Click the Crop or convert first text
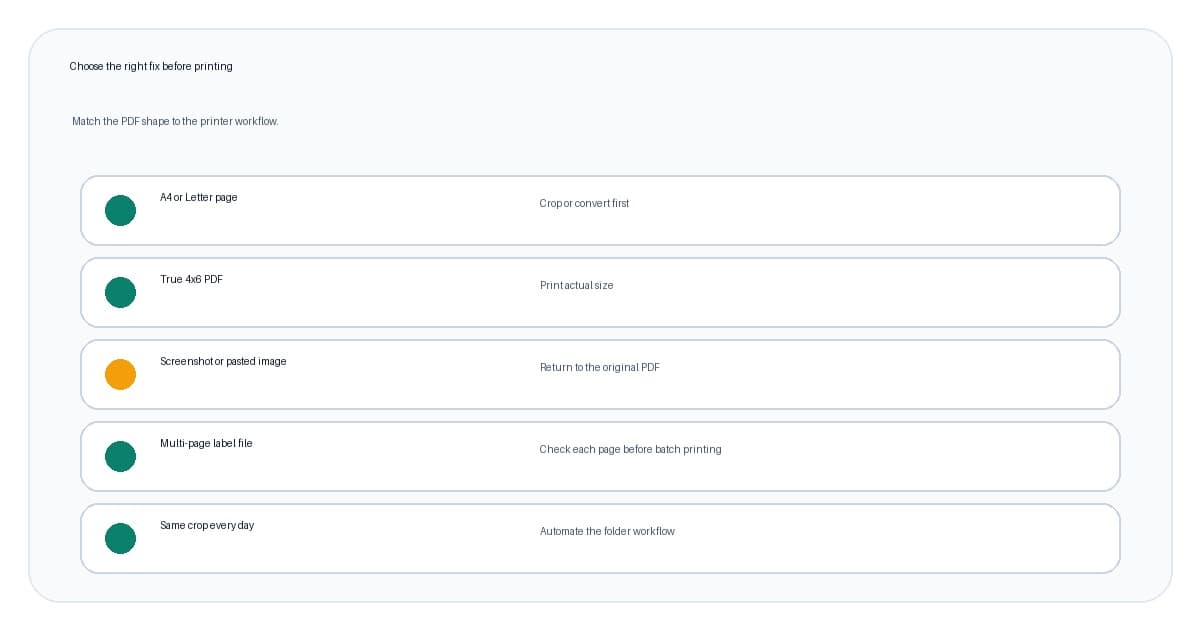1200x630 pixels. 584,203
